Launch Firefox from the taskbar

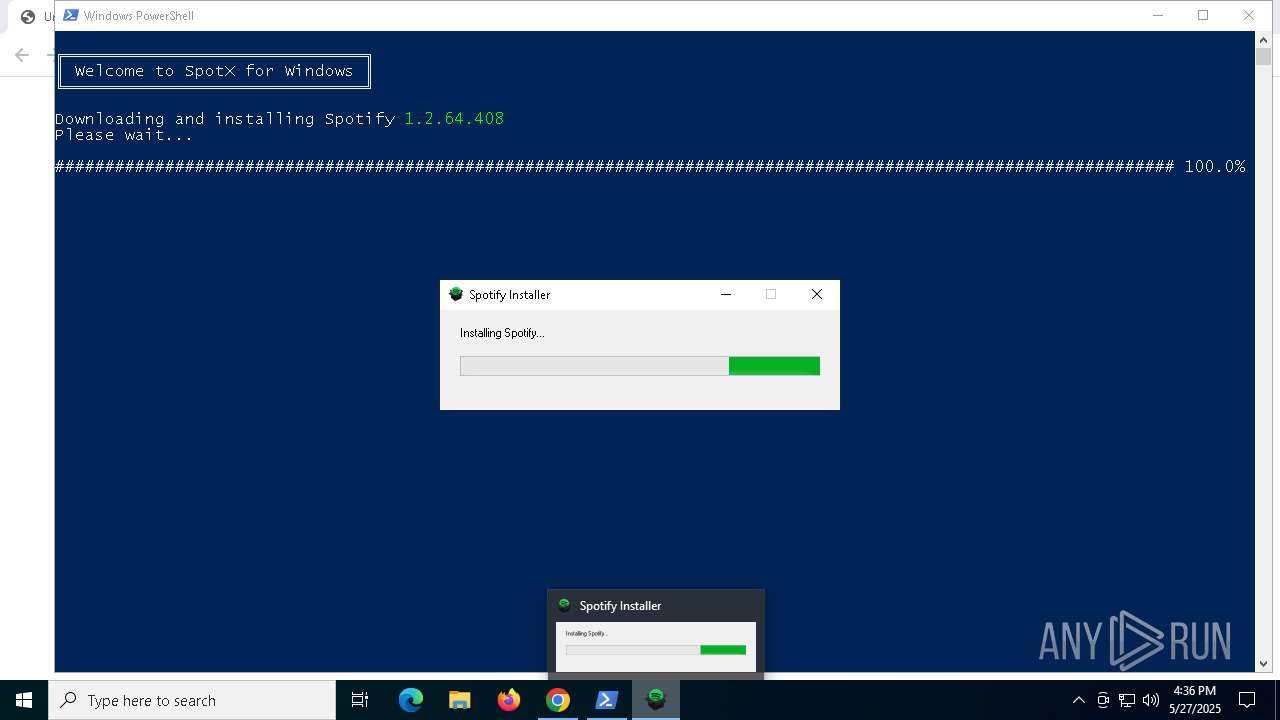[x=509, y=700]
